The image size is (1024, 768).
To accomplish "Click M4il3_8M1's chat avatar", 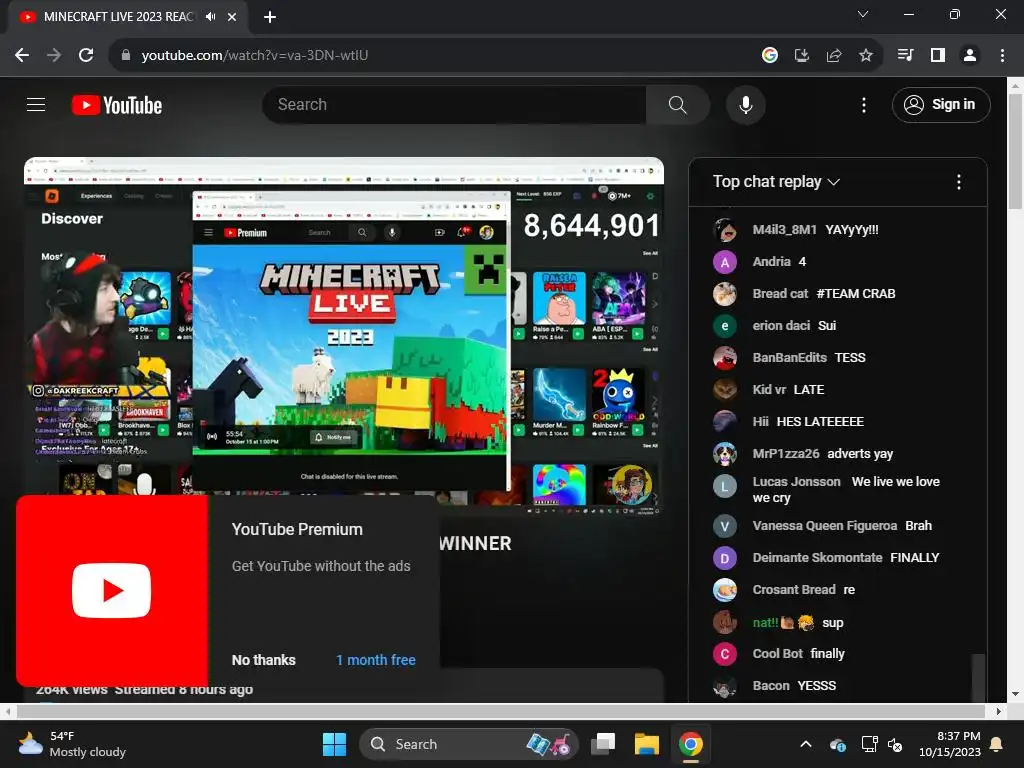I will (725, 230).
